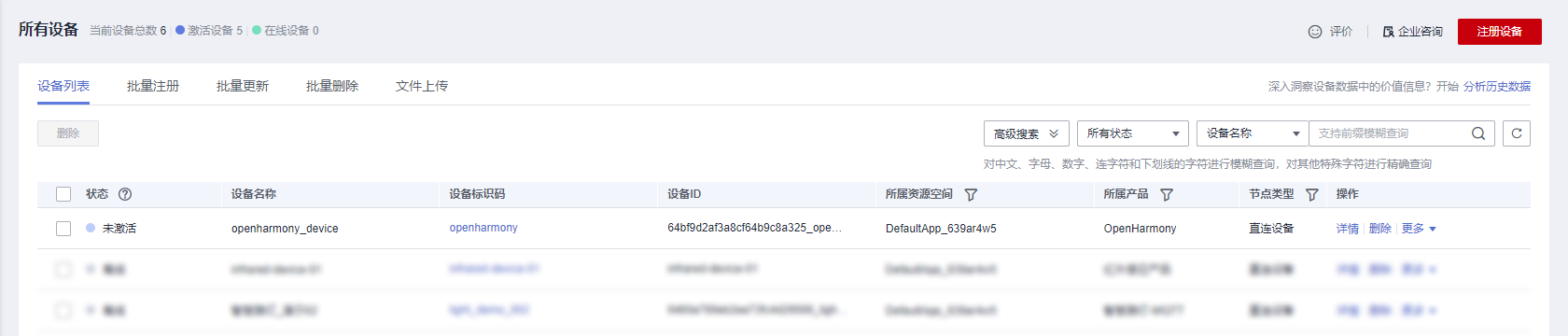
Task: Filter by 节点类型 funnel icon
Action: (1312, 194)
